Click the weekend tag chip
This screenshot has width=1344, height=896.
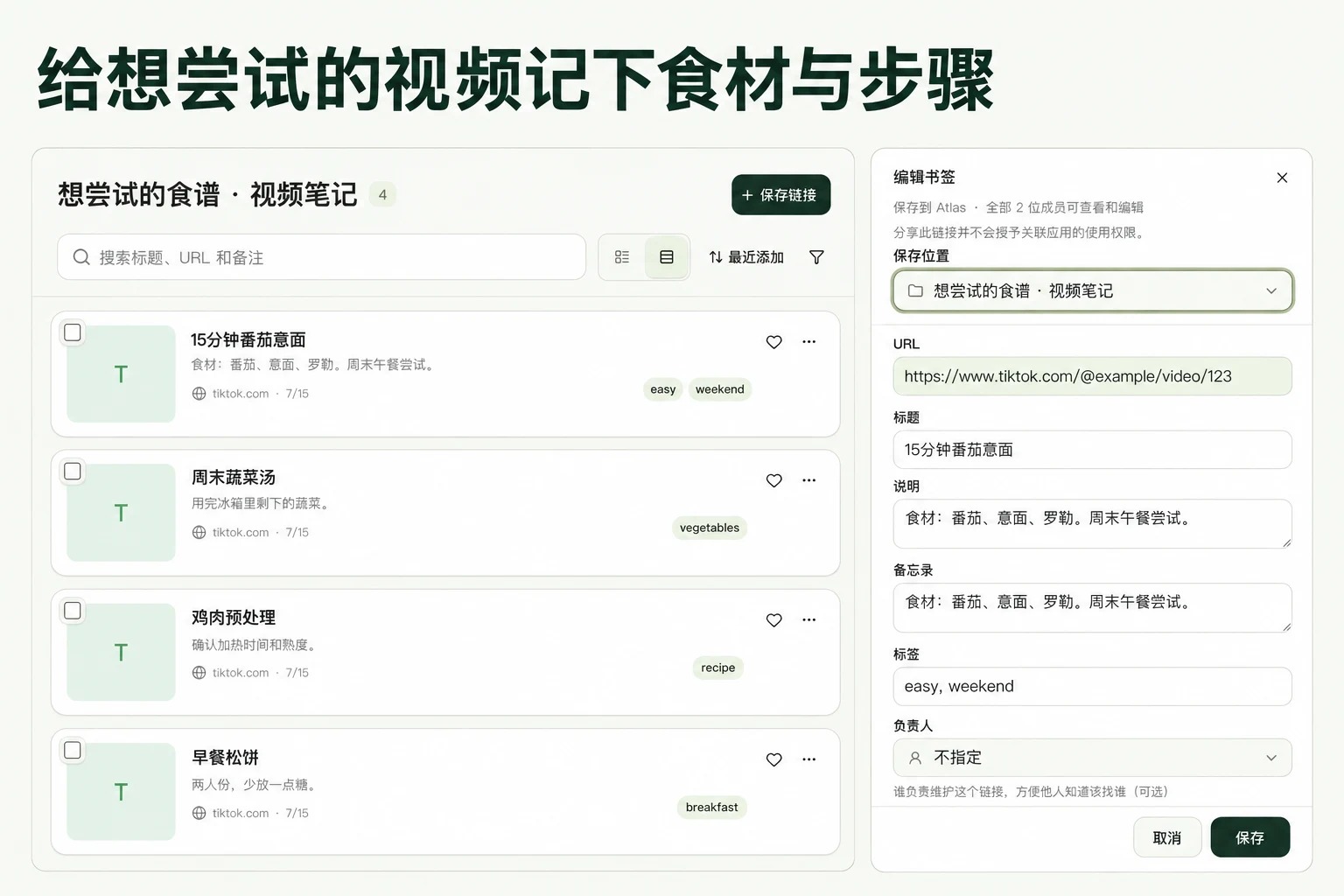pyautogui.click(x=719, y=389)
